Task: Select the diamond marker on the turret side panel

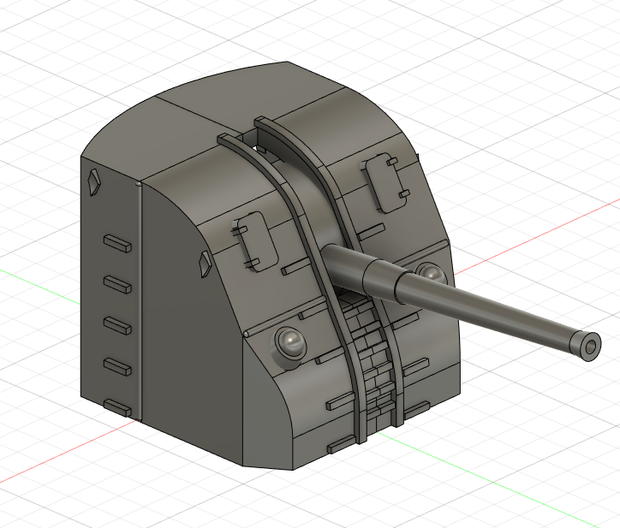Action: [x=93, y=182]
